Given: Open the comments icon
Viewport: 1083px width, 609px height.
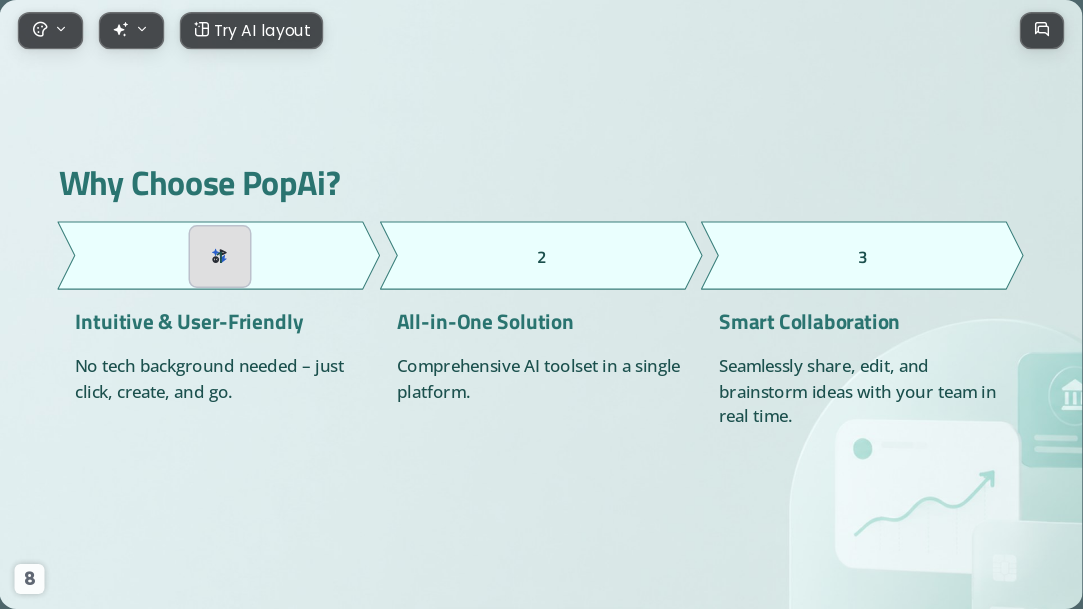Looking at the screenshot, I should 1042,30.
